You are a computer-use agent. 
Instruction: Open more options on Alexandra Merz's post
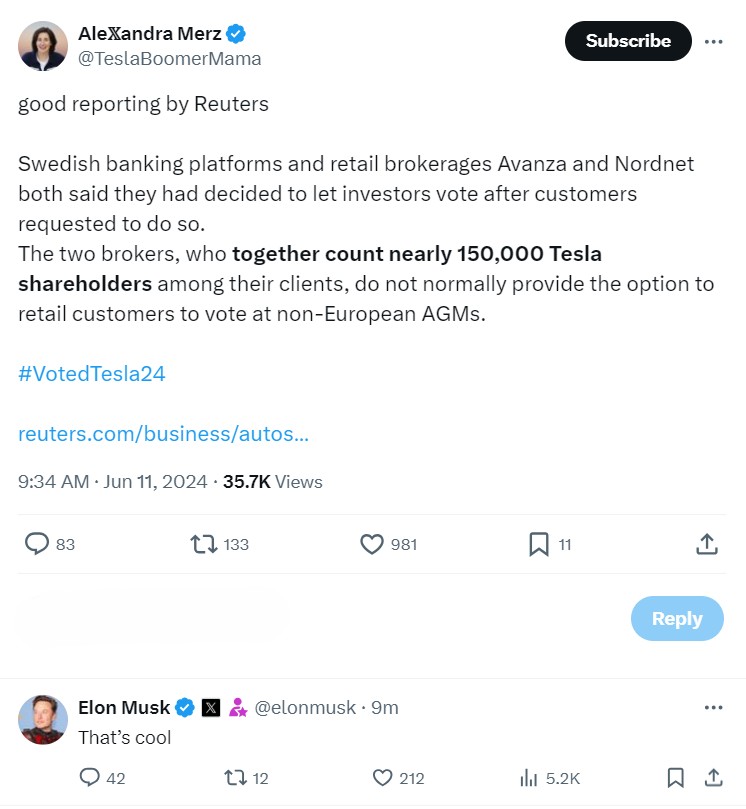713,41
